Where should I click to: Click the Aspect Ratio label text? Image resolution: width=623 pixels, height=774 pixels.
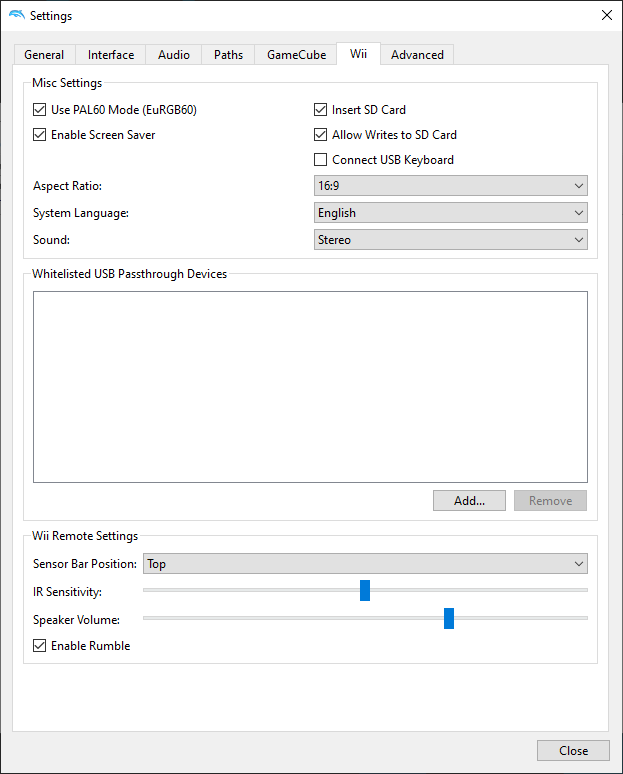pyautogui.click(x=67, y=186)
